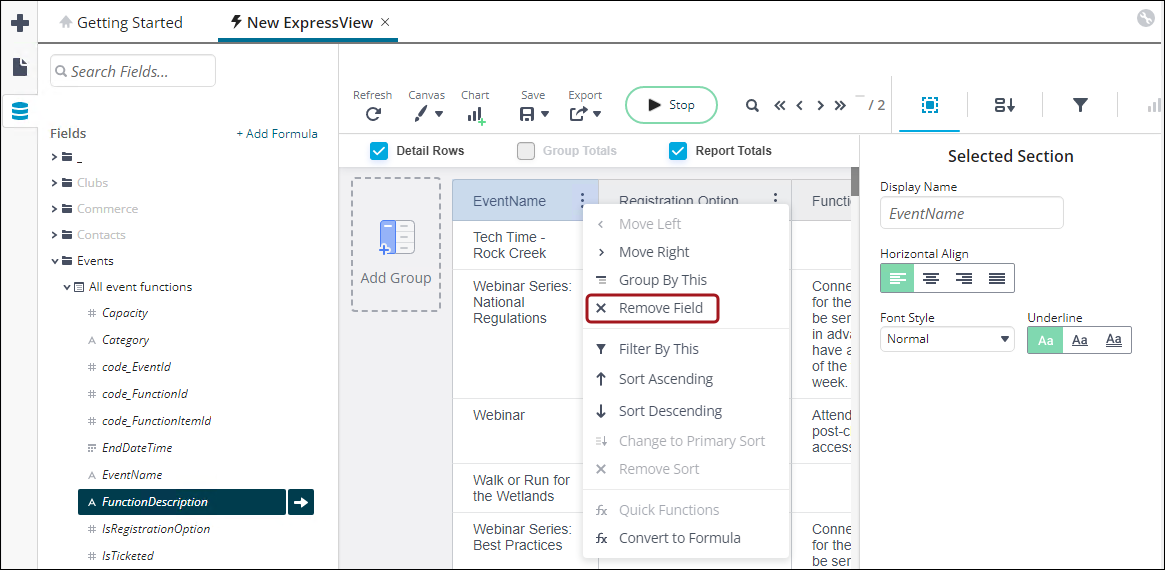Open Export dropdown arrow

597,114
